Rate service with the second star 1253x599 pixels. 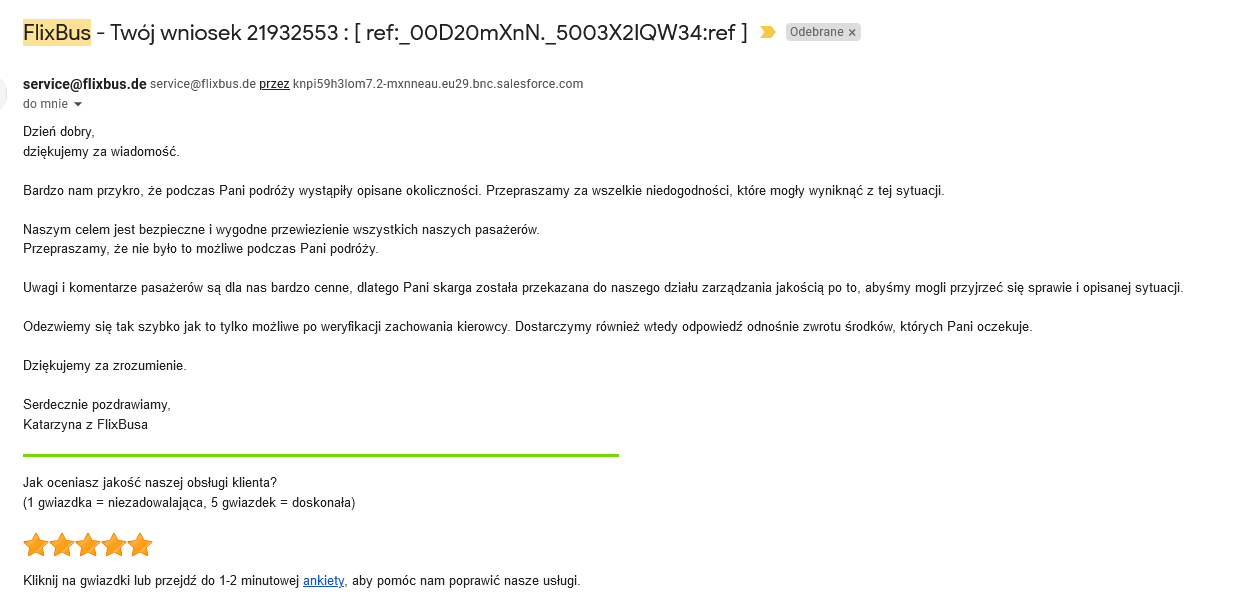62,545
